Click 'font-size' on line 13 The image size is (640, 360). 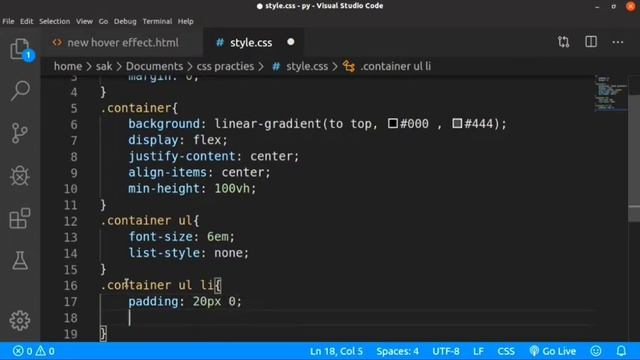[x=160, y=236]
